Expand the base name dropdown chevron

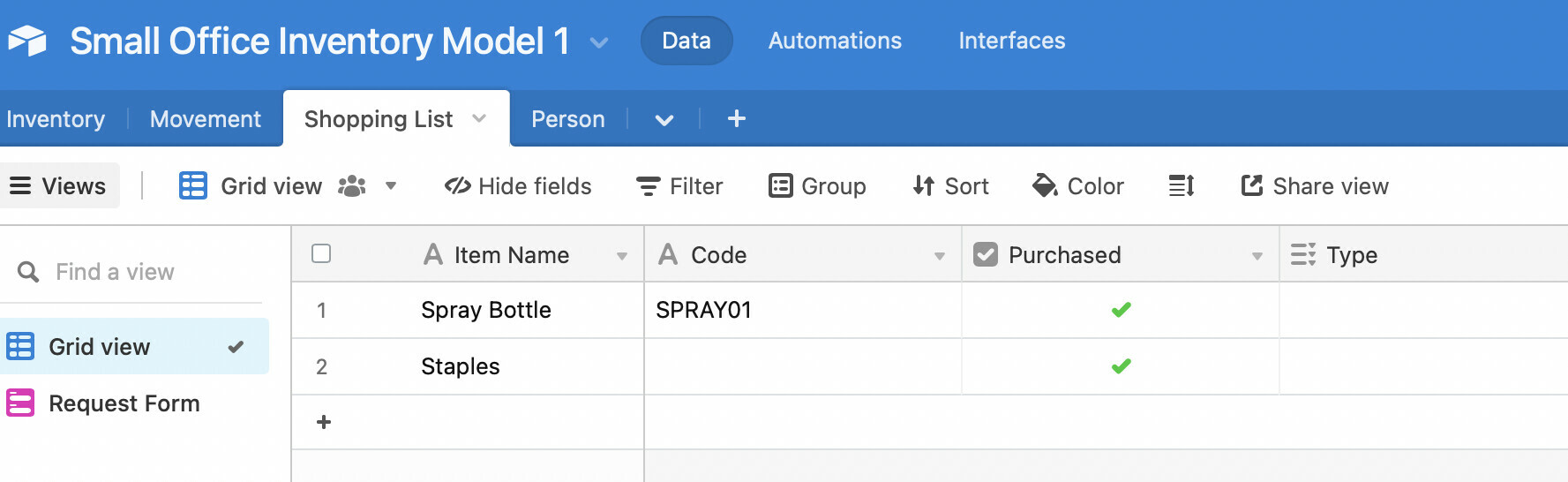coord(599,42)
